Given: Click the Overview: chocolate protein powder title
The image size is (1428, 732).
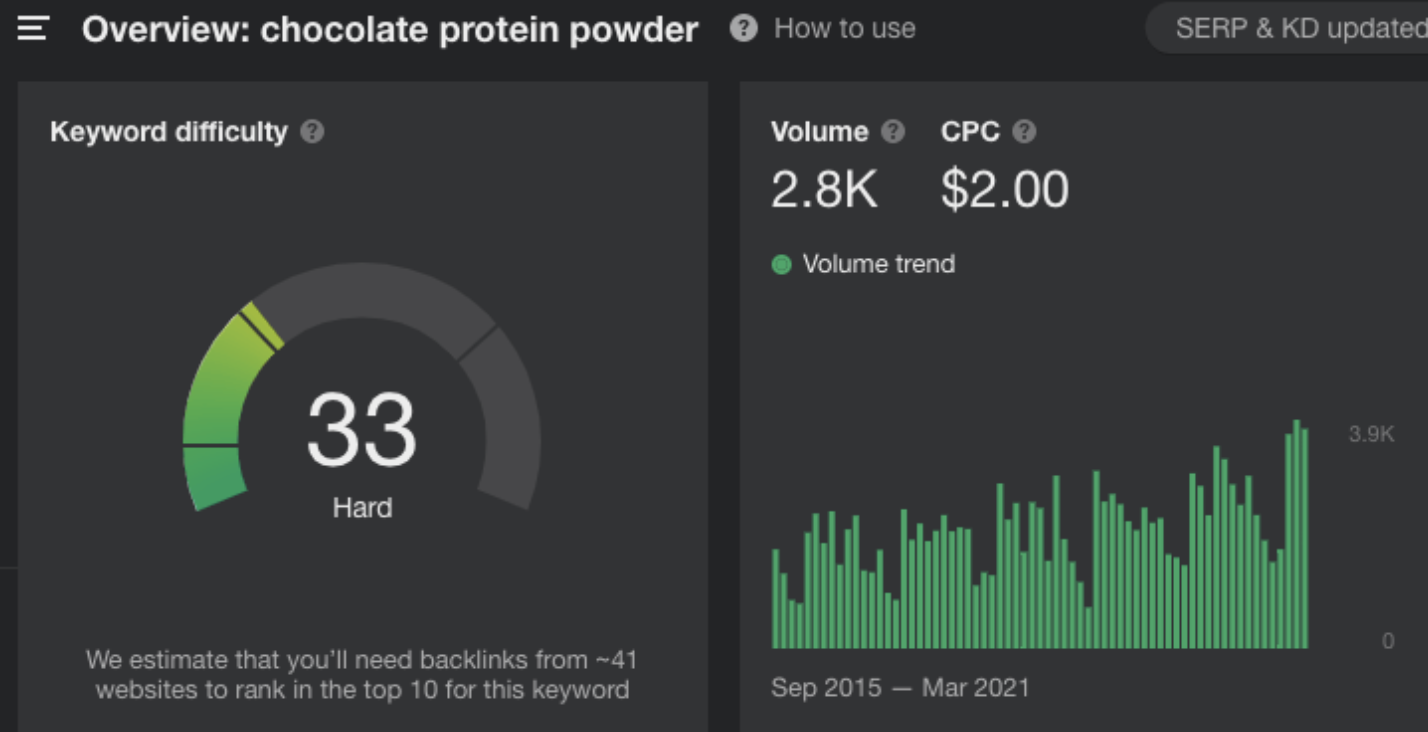Looking at the screenshot, I should (x=389, y=30).
